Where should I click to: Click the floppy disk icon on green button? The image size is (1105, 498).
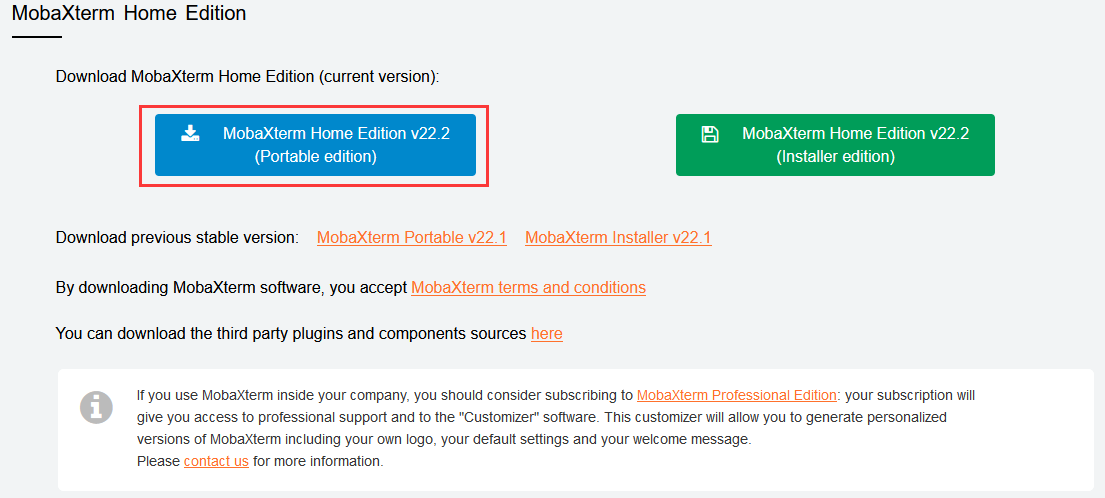coord(710,134)
